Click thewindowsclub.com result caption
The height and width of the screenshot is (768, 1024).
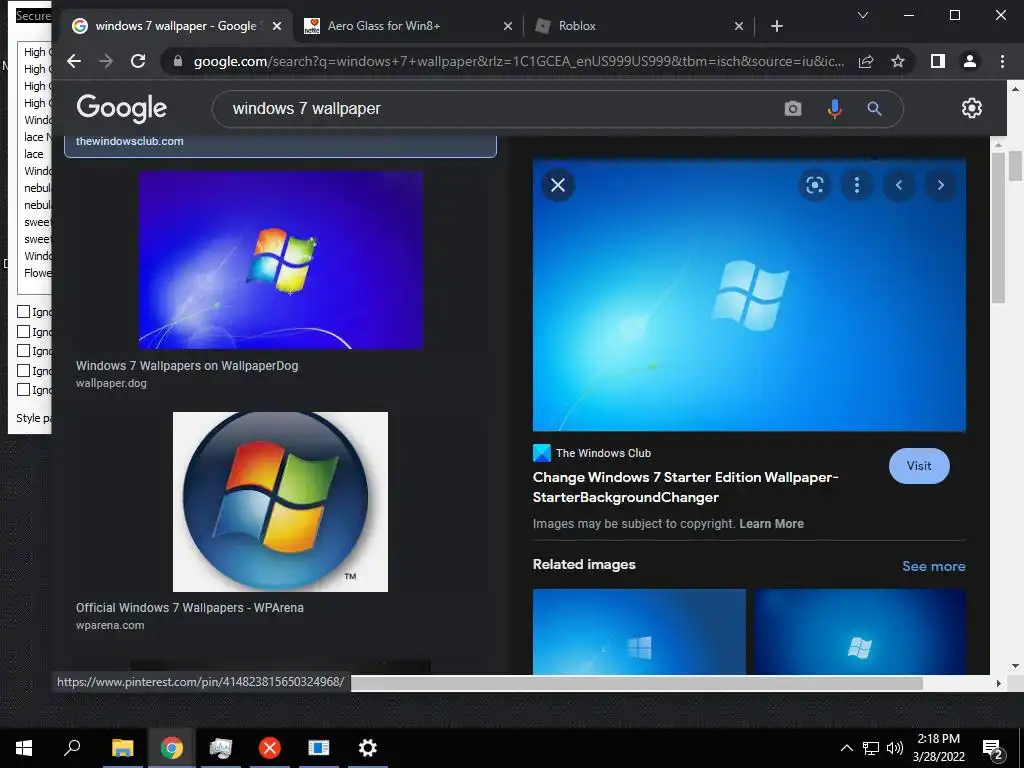point(129,141)
